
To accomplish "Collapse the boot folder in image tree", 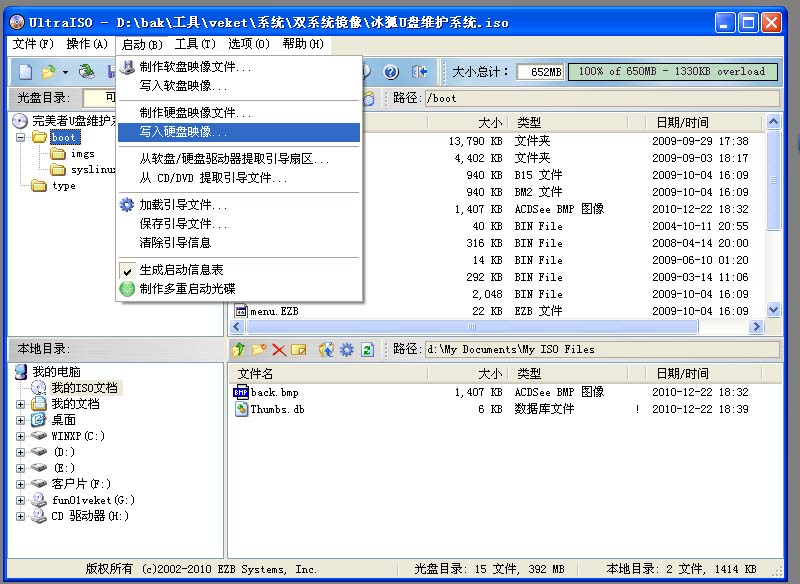I will tap(20, 137).
